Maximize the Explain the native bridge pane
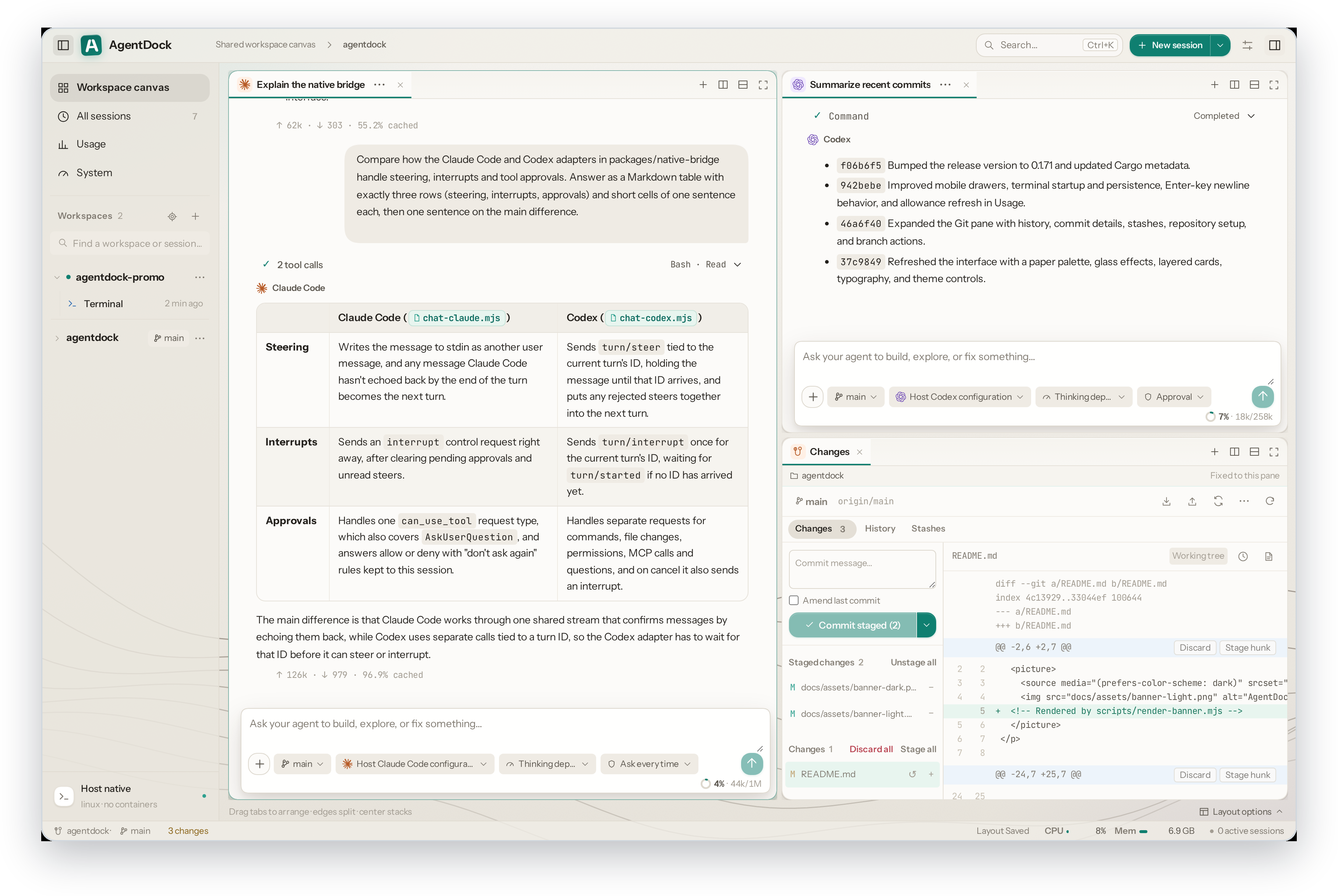1338x896 pixels. coord(762,85)
